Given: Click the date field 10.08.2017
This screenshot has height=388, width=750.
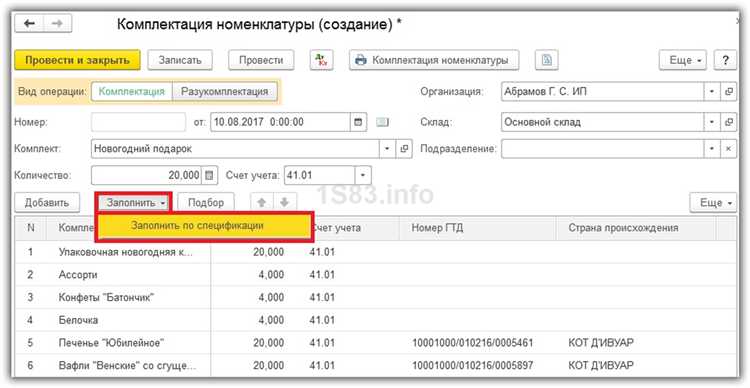Looking at the screenshot, I should (x=281, y=122).
